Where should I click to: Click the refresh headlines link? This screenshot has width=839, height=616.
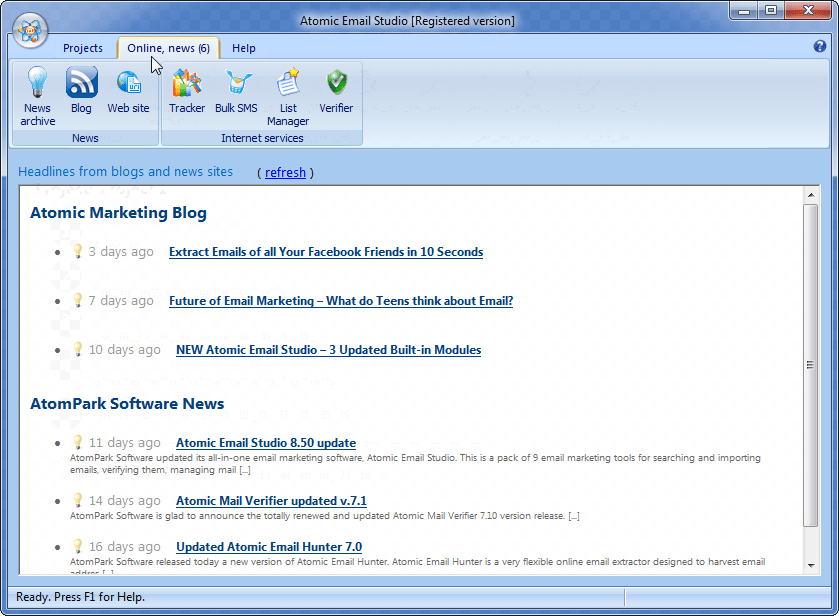[285, 173]
